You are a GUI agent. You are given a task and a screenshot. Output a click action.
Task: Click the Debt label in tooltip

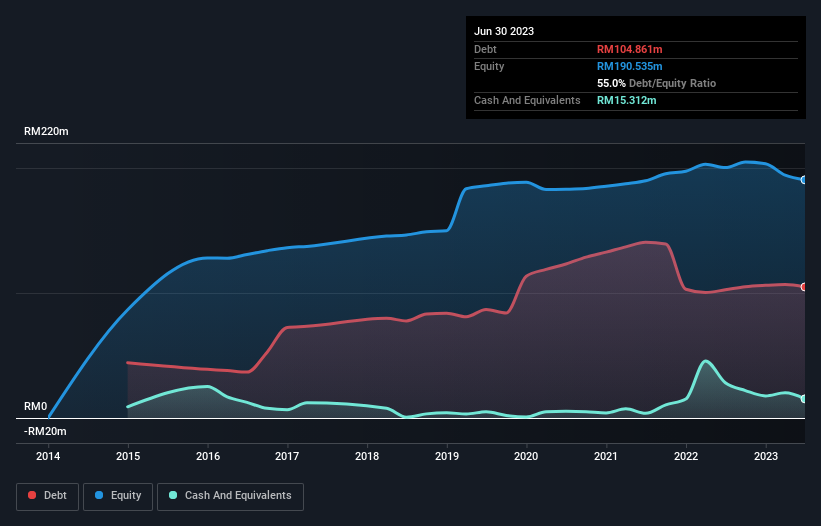485,49
